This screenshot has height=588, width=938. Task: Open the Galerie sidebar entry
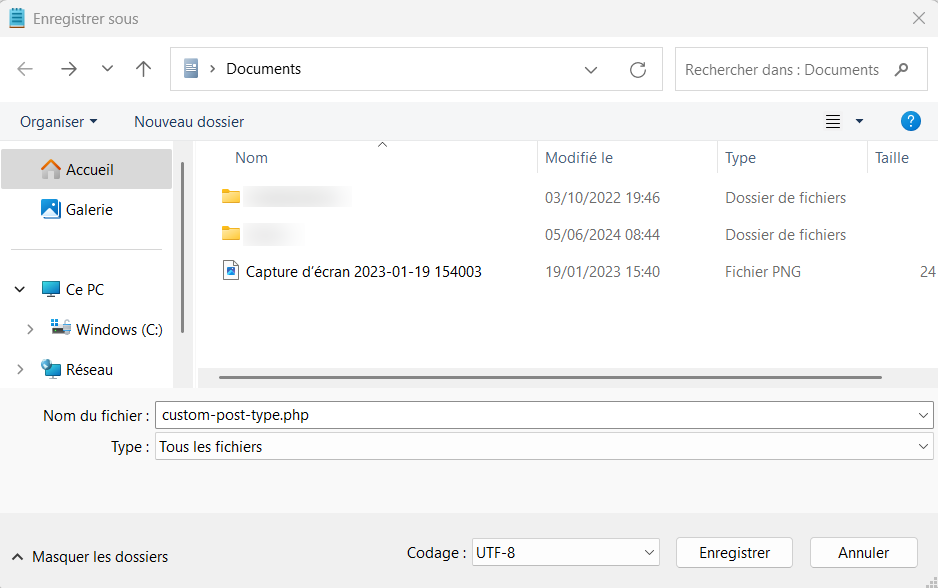point(86,209)
